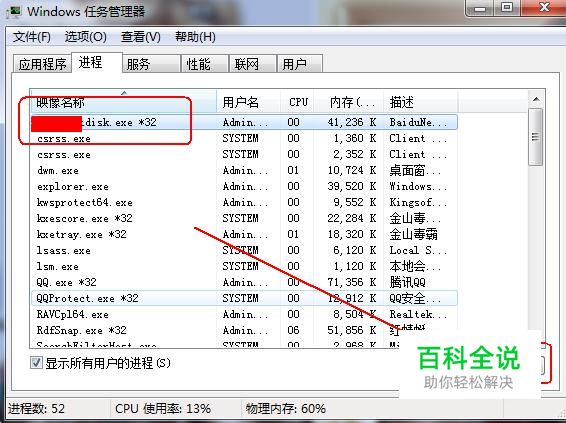Image resolution: width=566 pixels, height=423 pixels.
Task: Click the 71,356 K memory value
Action: [352, 282]
